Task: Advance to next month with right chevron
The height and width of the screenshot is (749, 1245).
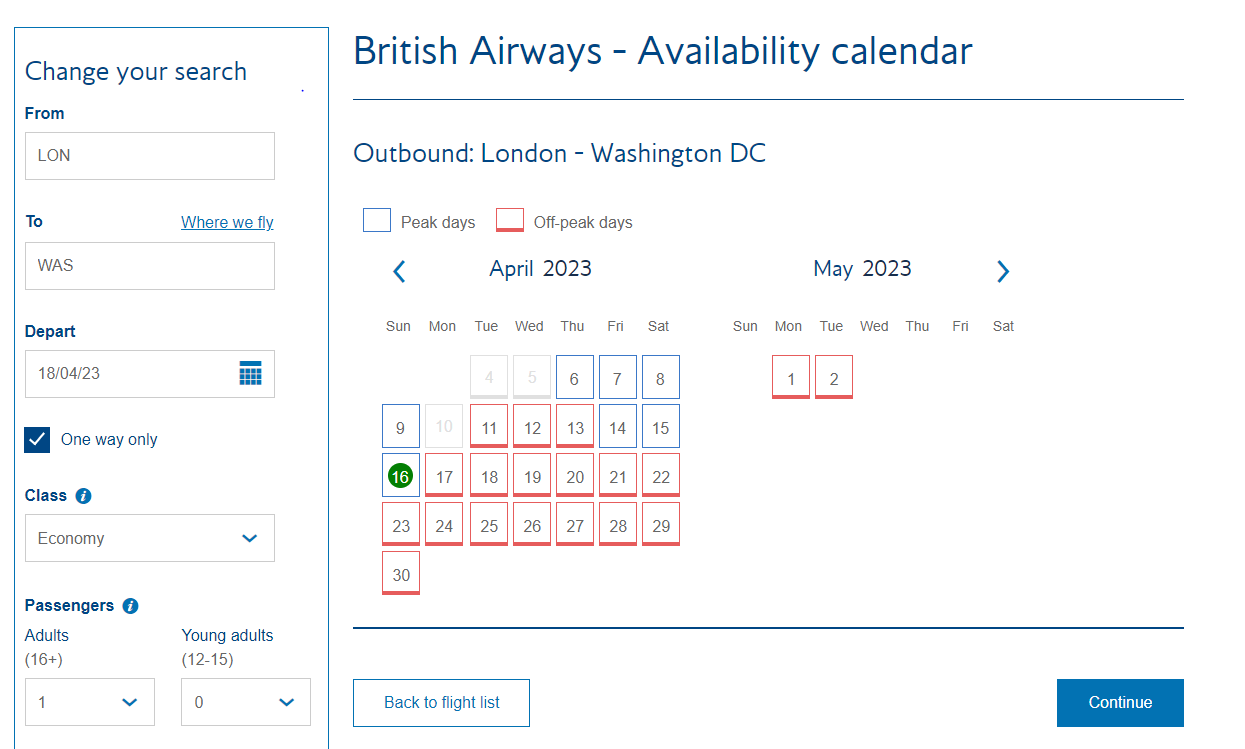Action: pos(1003,271)
